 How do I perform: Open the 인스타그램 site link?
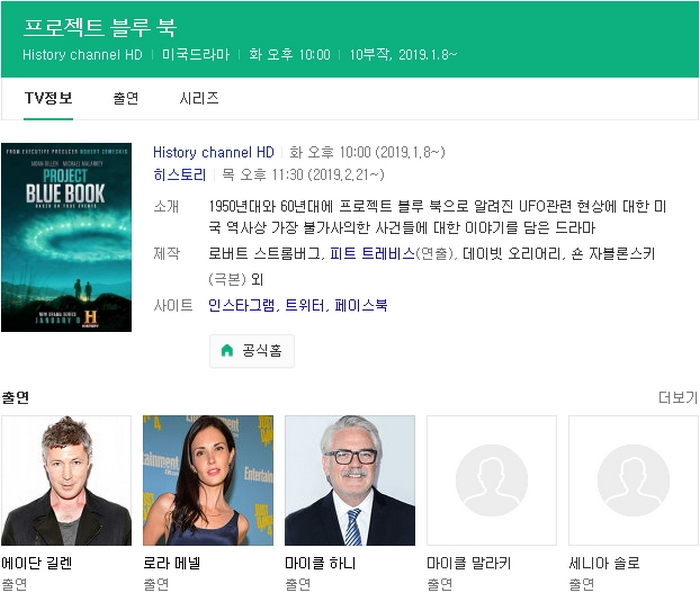(241, 305)
